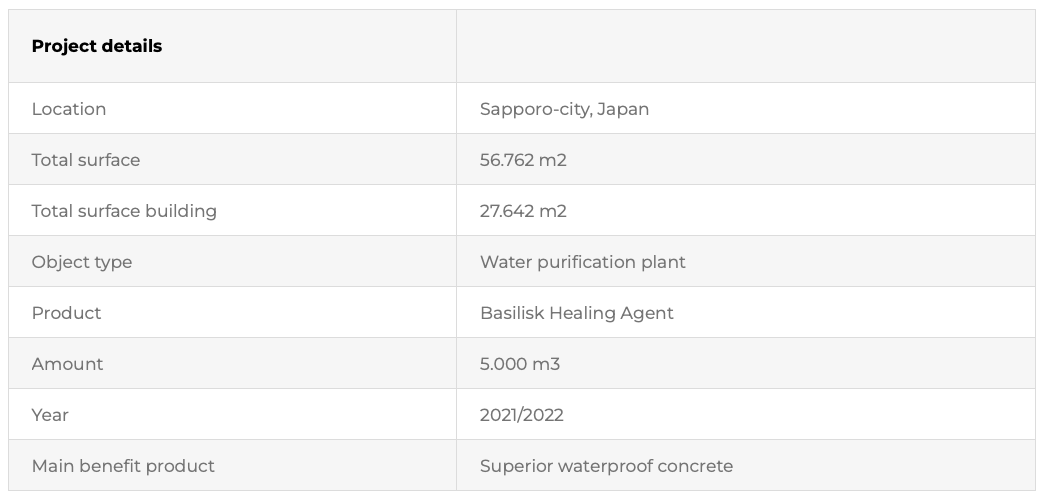Click the 27.642 m2 value
Viewport: 1046px width, 497px height.
tap(523, 211)
